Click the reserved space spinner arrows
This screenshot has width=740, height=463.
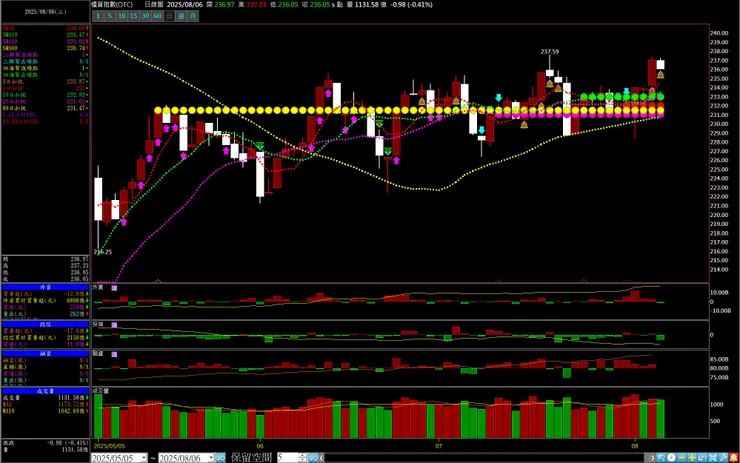[302, 457]
